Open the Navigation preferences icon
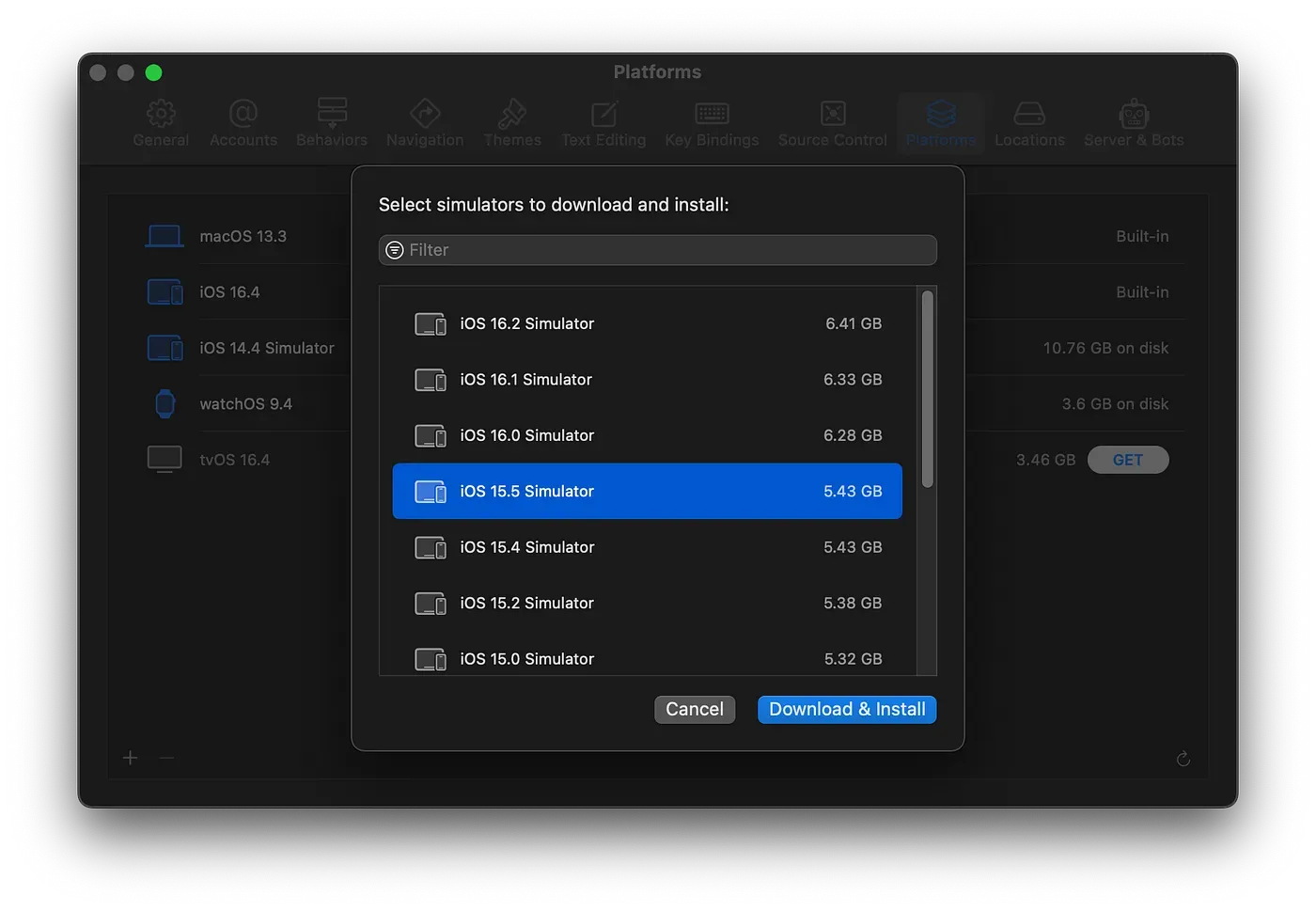Viewport: 1316px width, 911px height. pos(425,114)
